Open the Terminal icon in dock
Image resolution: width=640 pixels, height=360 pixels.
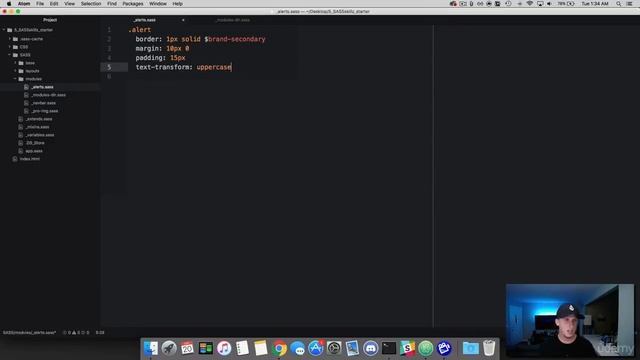389,348
